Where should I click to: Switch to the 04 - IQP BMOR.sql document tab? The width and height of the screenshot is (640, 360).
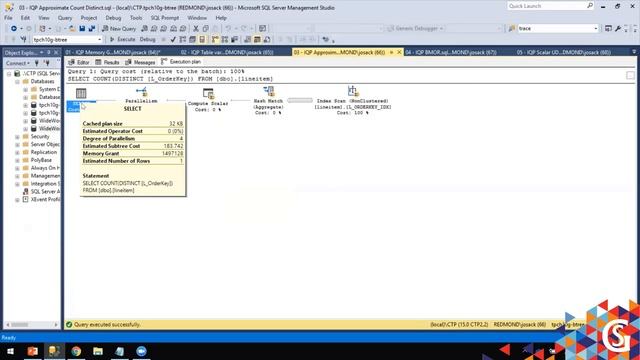[x=451, y=52]
